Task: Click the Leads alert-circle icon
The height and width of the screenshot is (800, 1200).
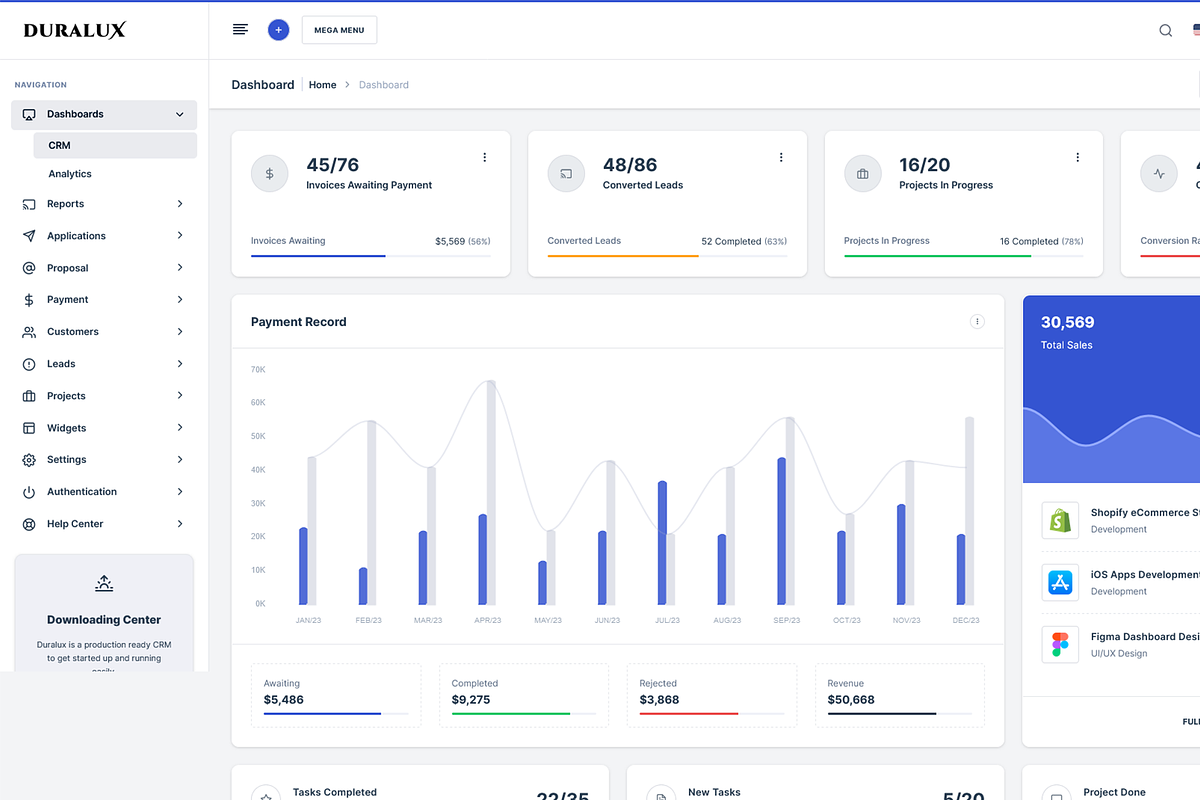Action: [28, 364]
